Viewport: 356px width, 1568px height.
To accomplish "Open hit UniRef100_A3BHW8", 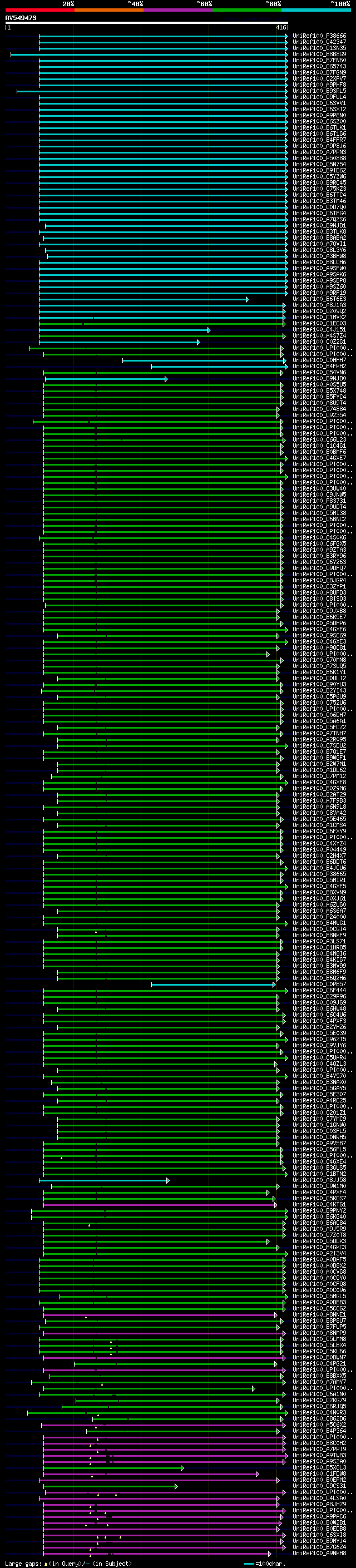I will pos(319,256).
